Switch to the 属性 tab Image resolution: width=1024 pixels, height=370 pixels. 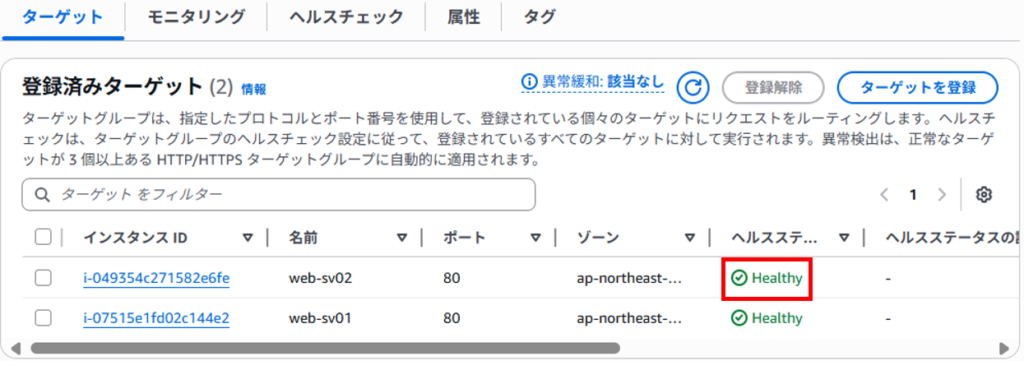(464, 18)
